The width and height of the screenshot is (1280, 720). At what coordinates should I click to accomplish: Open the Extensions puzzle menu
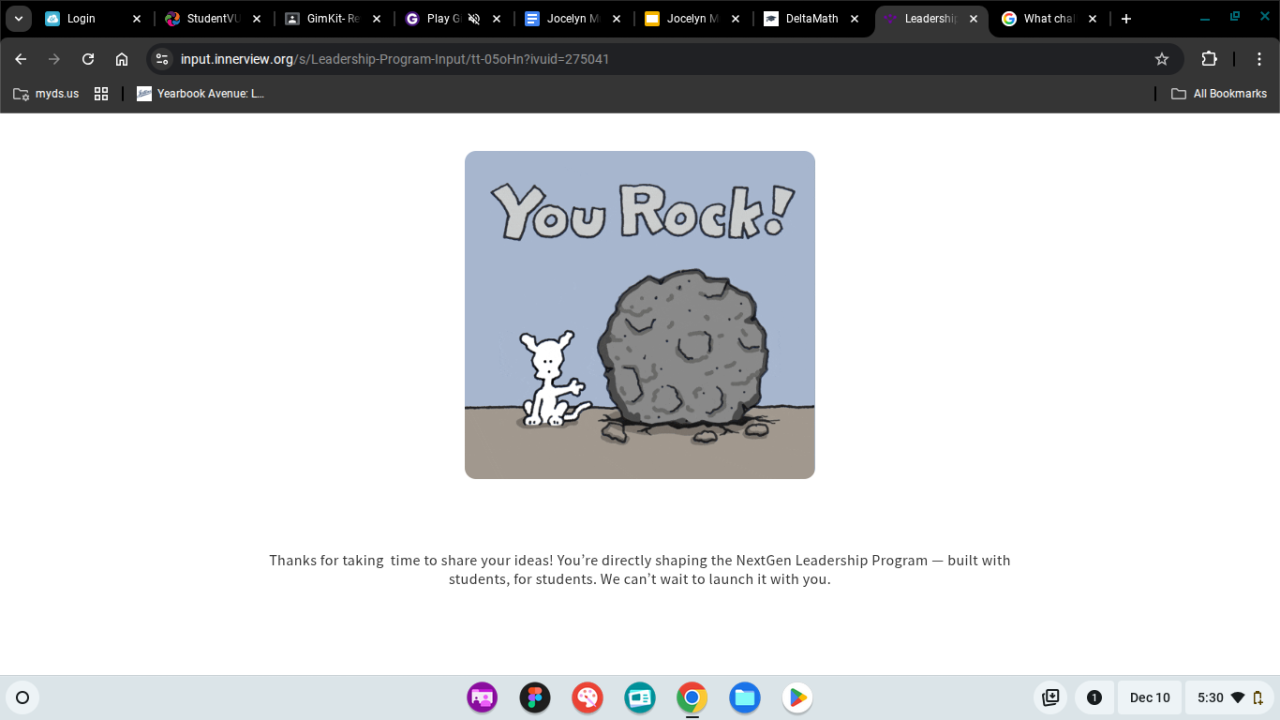coord(1209,59)
